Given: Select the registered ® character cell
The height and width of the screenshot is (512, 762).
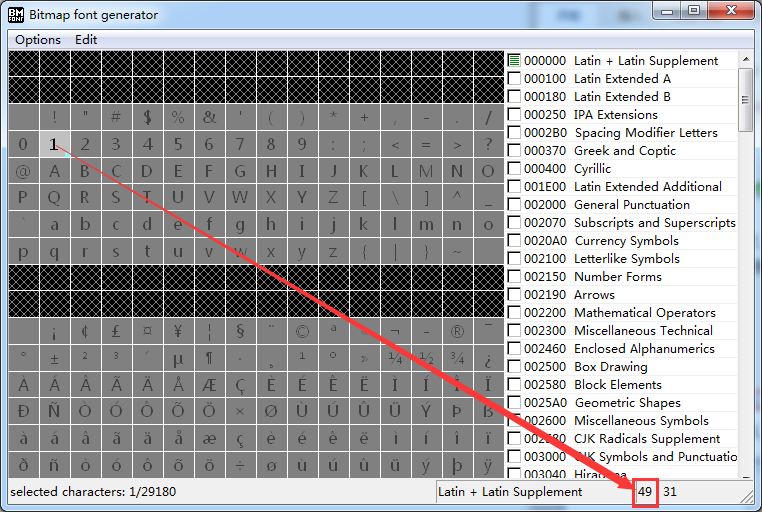Looking at the screenshot, I should click(x=457, y=331).
